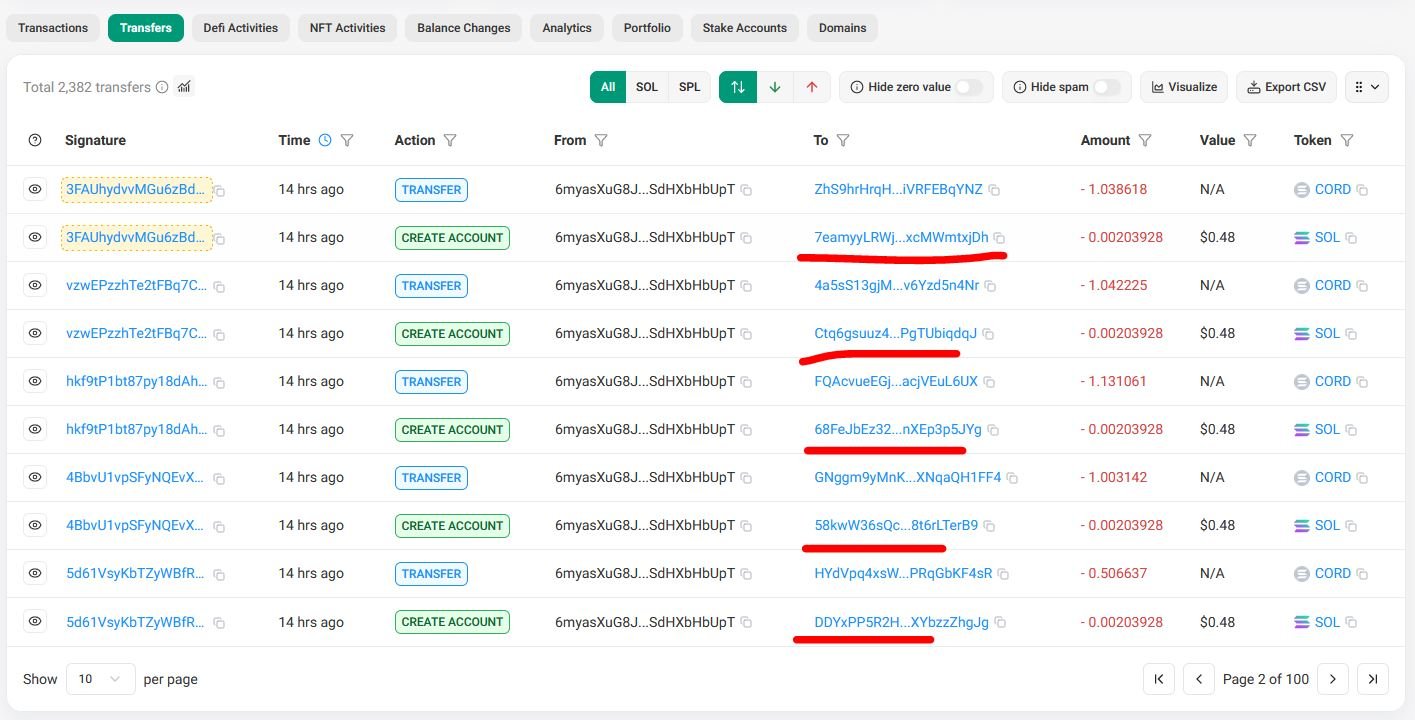Viewport: 1415px width, 720px height.
Task: Filter transfers by SPL tokens only
Action: click(x=689, y=87)
